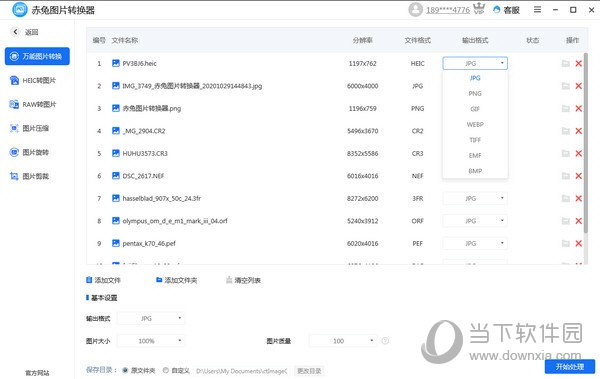Remove DSC_2617.NEF with red X
This screenshot has width=600, height=379.
579,176
